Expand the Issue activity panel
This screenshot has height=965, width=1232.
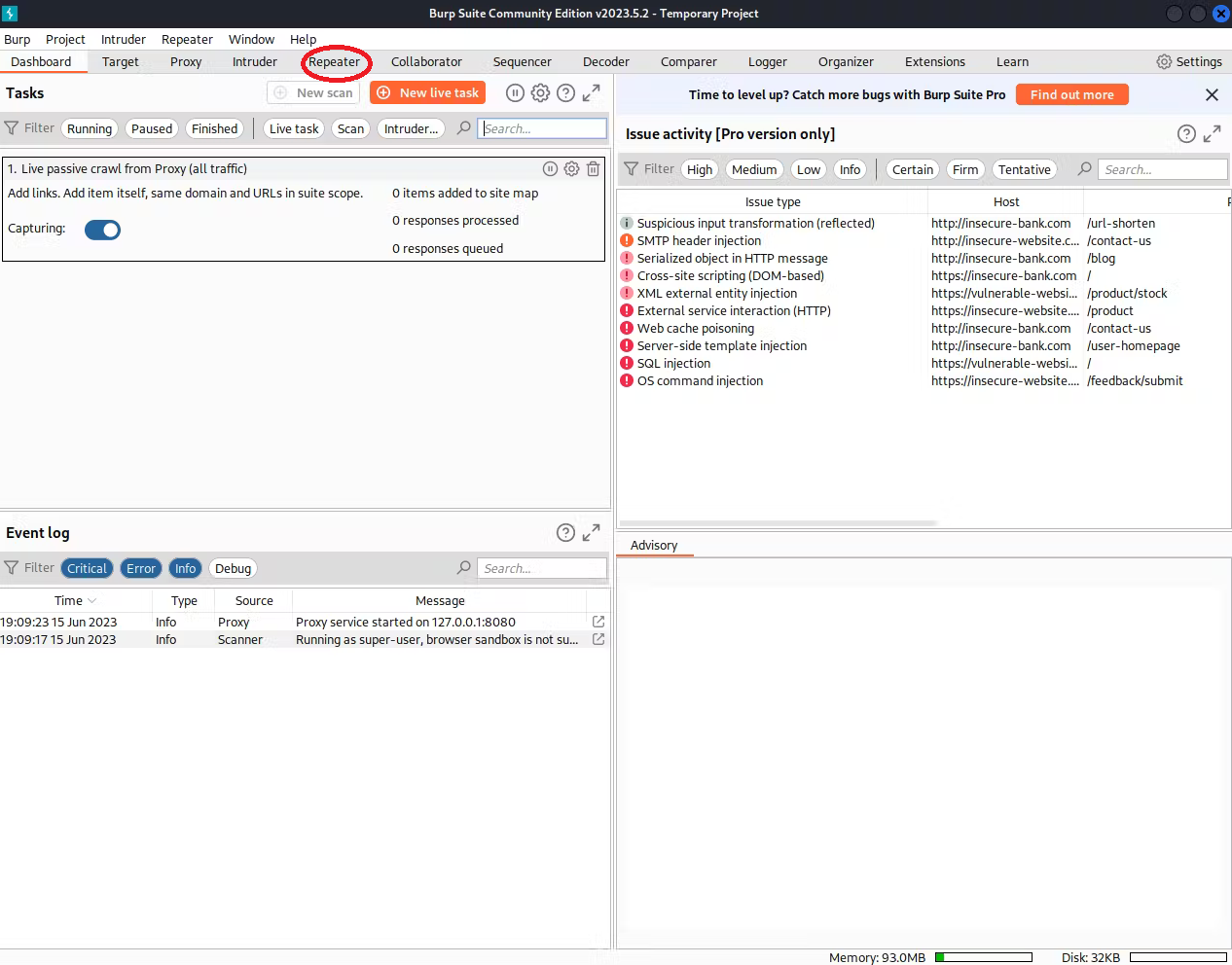coord(1212,134)
